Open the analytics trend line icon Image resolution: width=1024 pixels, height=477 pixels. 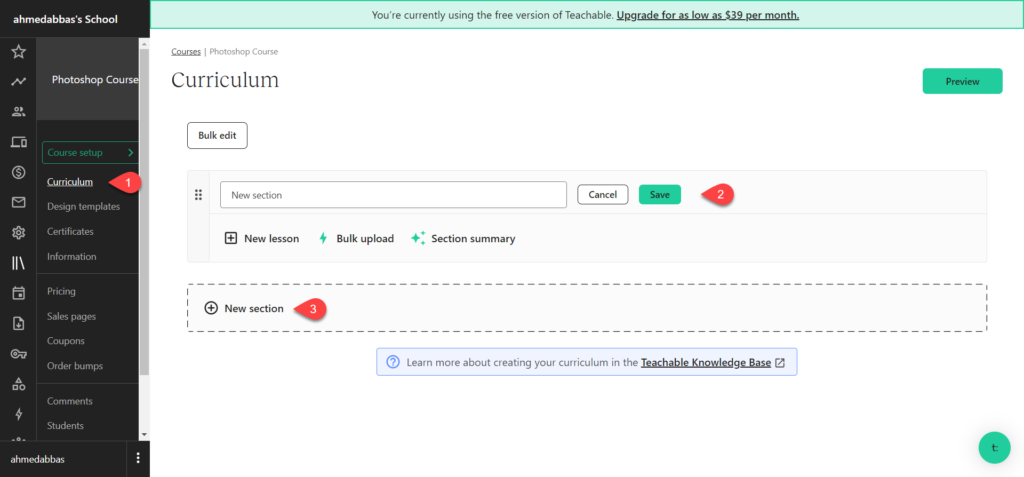point(18,82)
